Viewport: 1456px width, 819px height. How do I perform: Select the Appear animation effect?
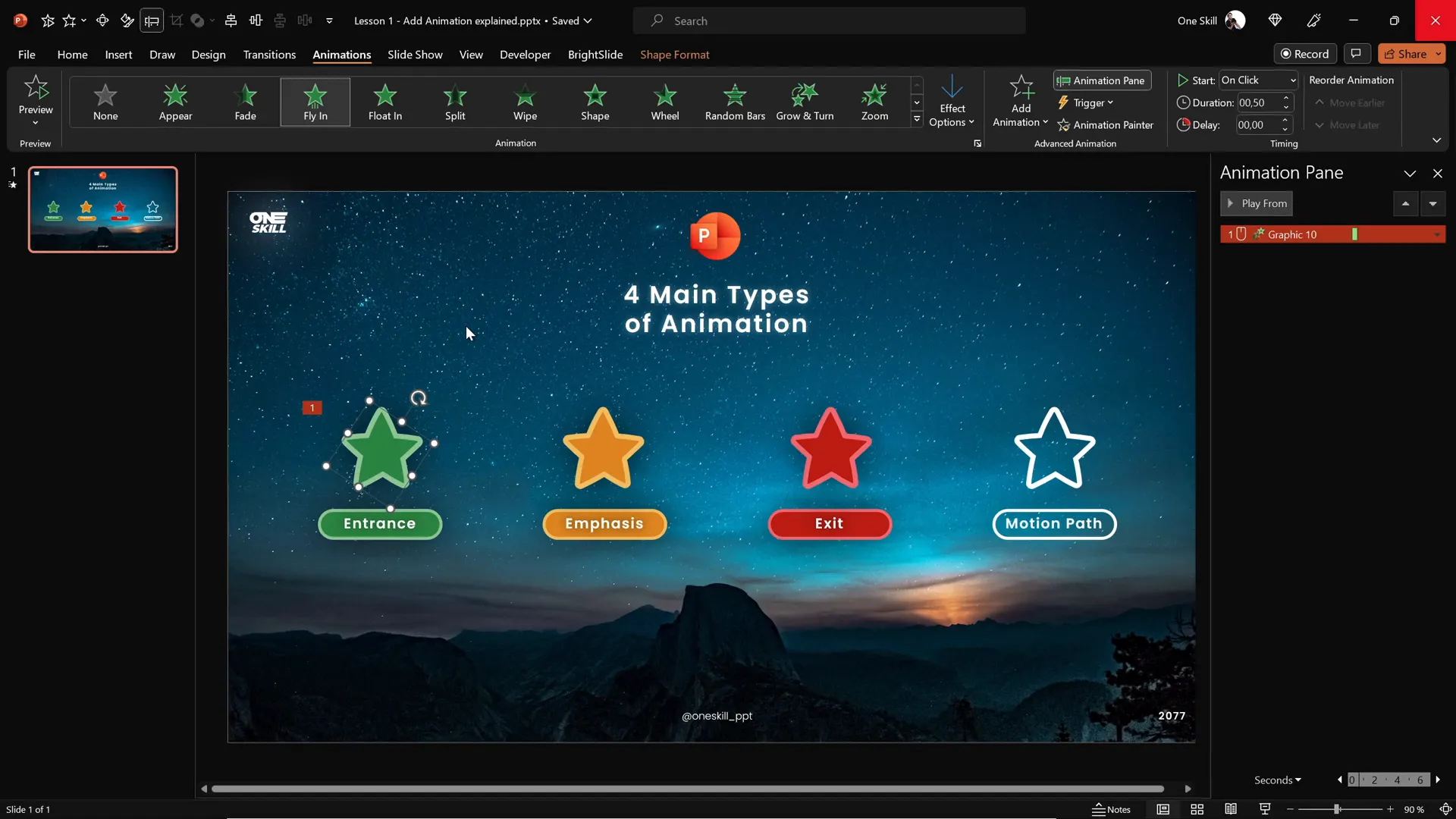click(175, 102)
